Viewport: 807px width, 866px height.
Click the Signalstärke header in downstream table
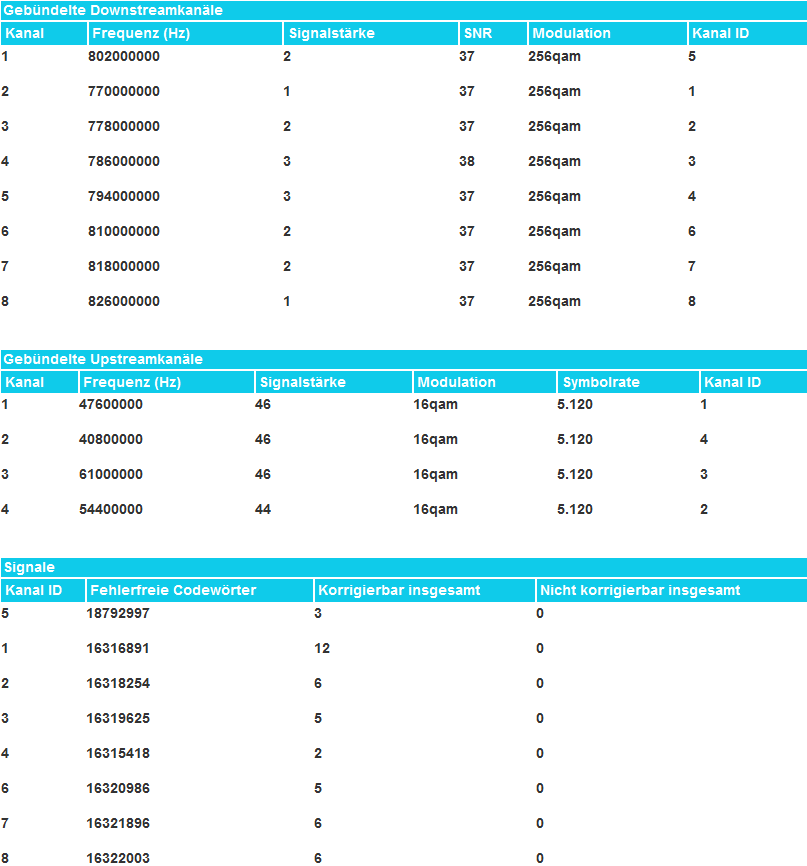[332, 33]
